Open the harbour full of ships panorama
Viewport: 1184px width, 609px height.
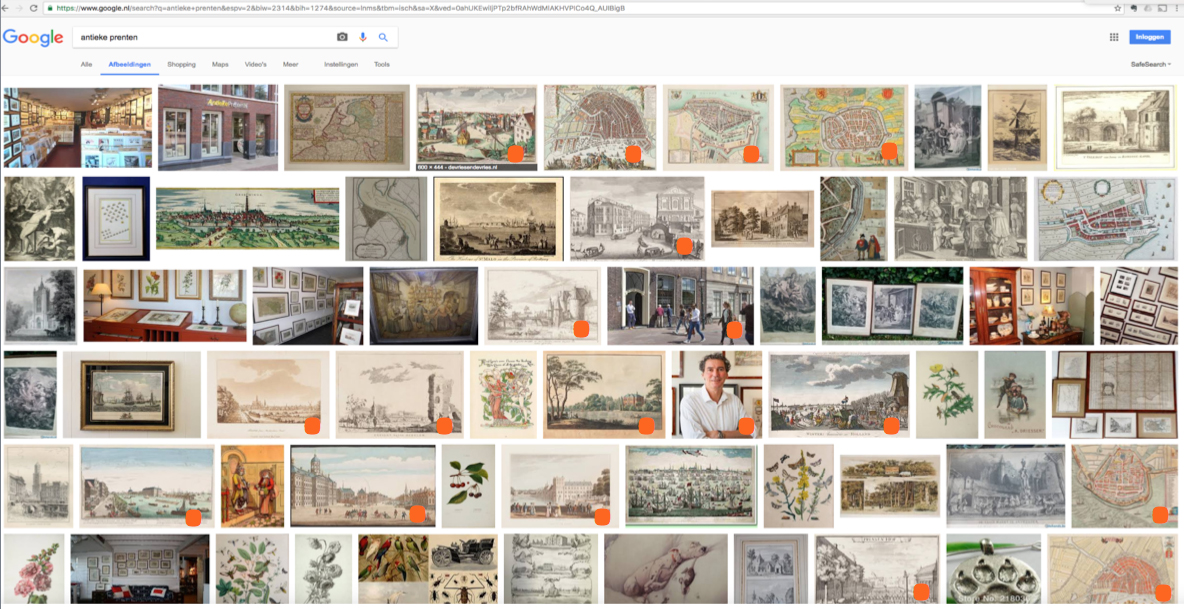click(x=691, y=484)
